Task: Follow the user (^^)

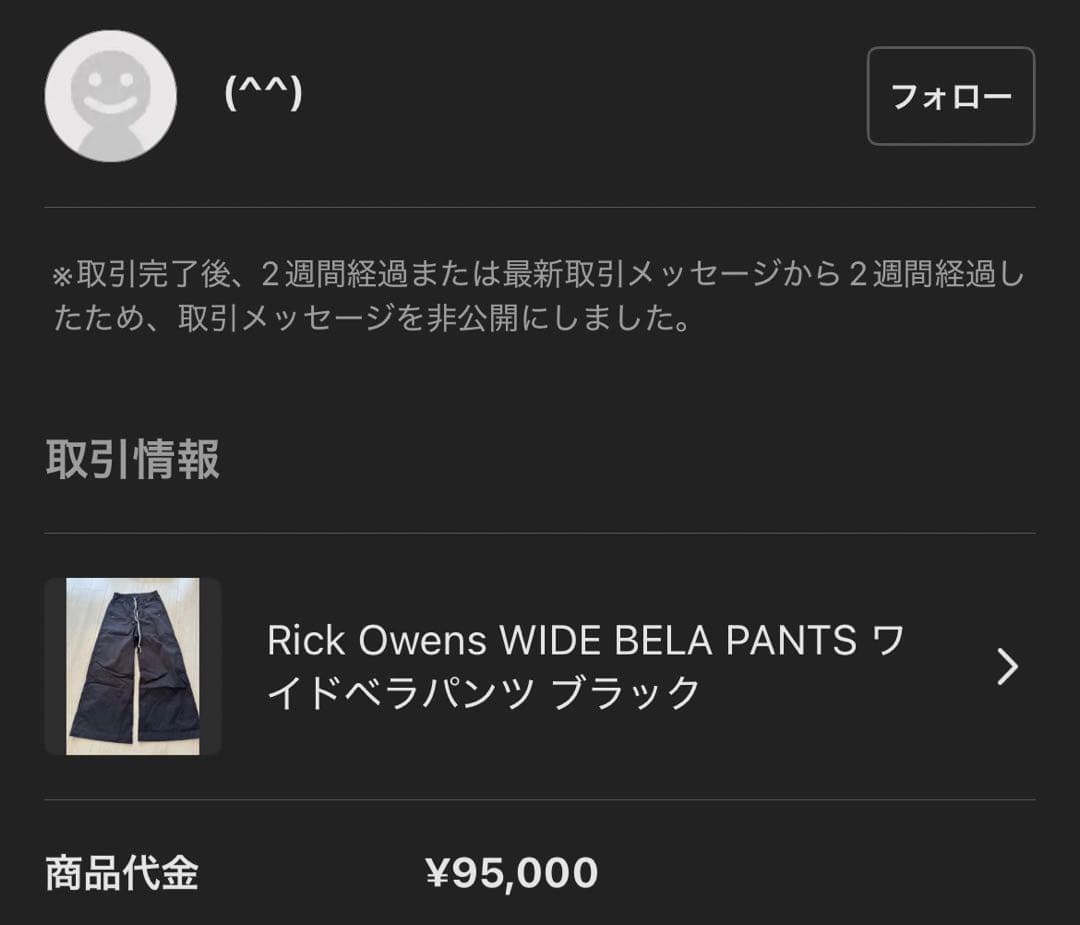Action: [x=950, y=96]
